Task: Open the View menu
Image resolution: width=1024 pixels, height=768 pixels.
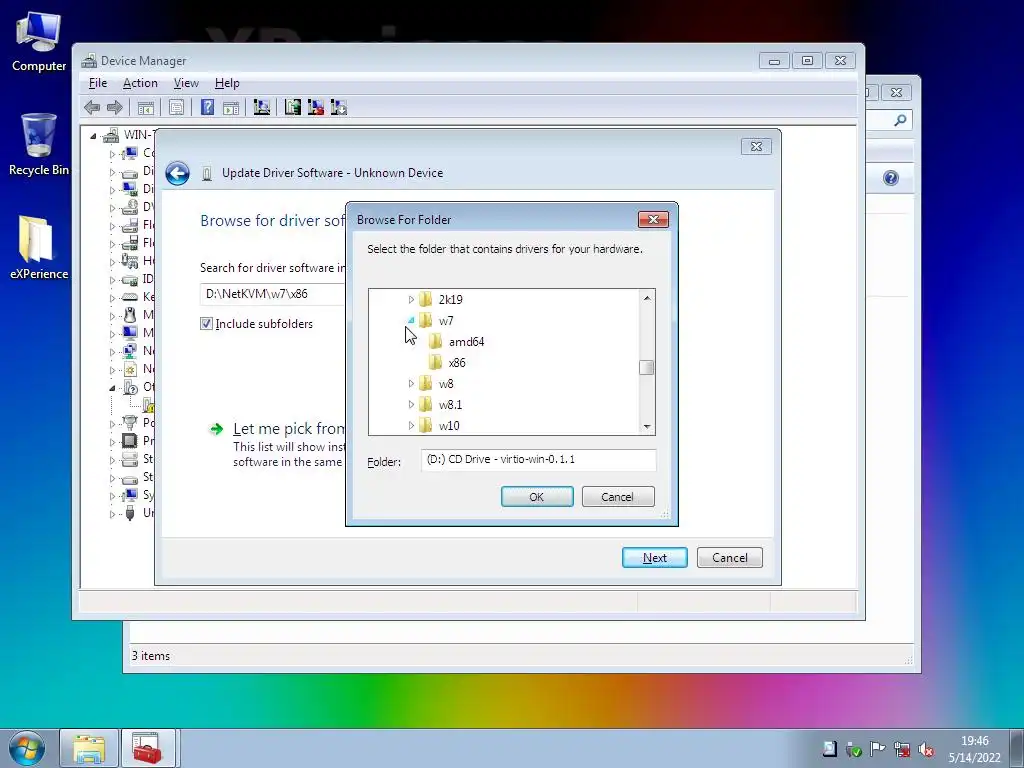Action: coord(186,83)
